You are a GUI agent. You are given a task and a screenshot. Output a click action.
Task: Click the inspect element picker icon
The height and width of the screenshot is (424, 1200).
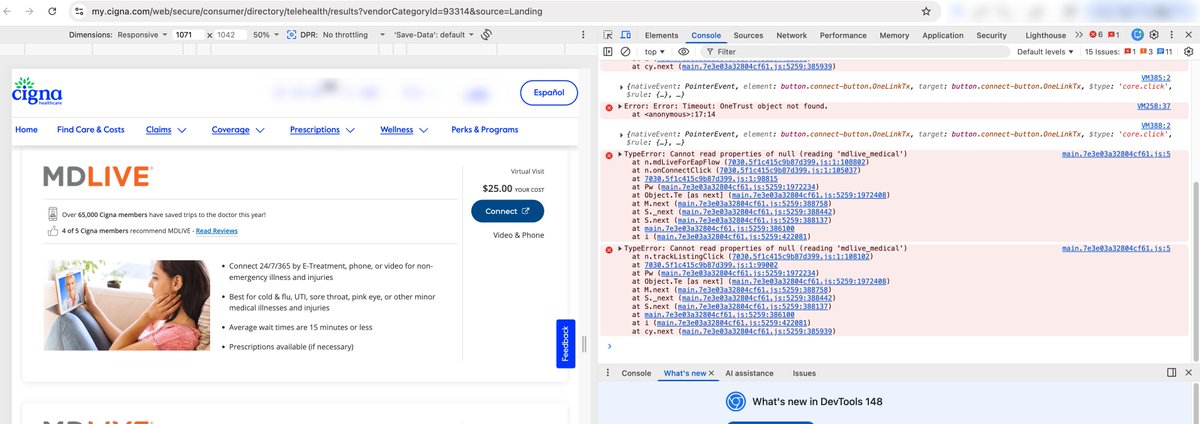coord(608,35)
